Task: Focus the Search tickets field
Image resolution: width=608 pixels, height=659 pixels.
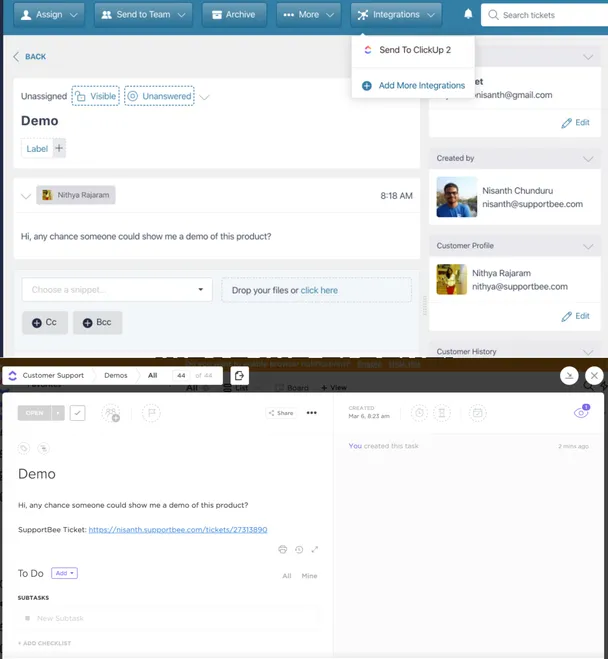Action: click(x=546, y=15)
